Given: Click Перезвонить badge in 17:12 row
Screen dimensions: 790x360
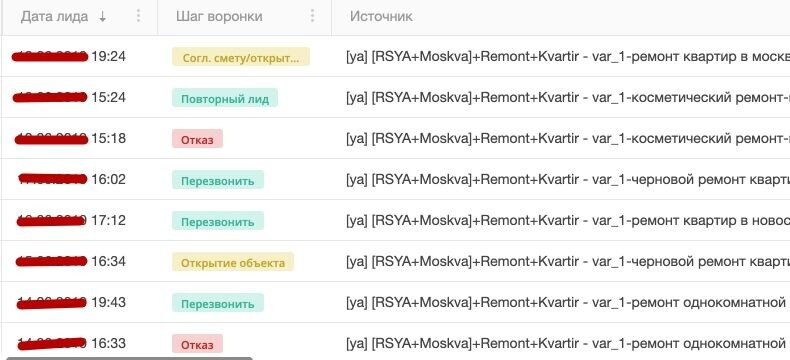Looking at the screenshot, I should (x=218, y=221).
